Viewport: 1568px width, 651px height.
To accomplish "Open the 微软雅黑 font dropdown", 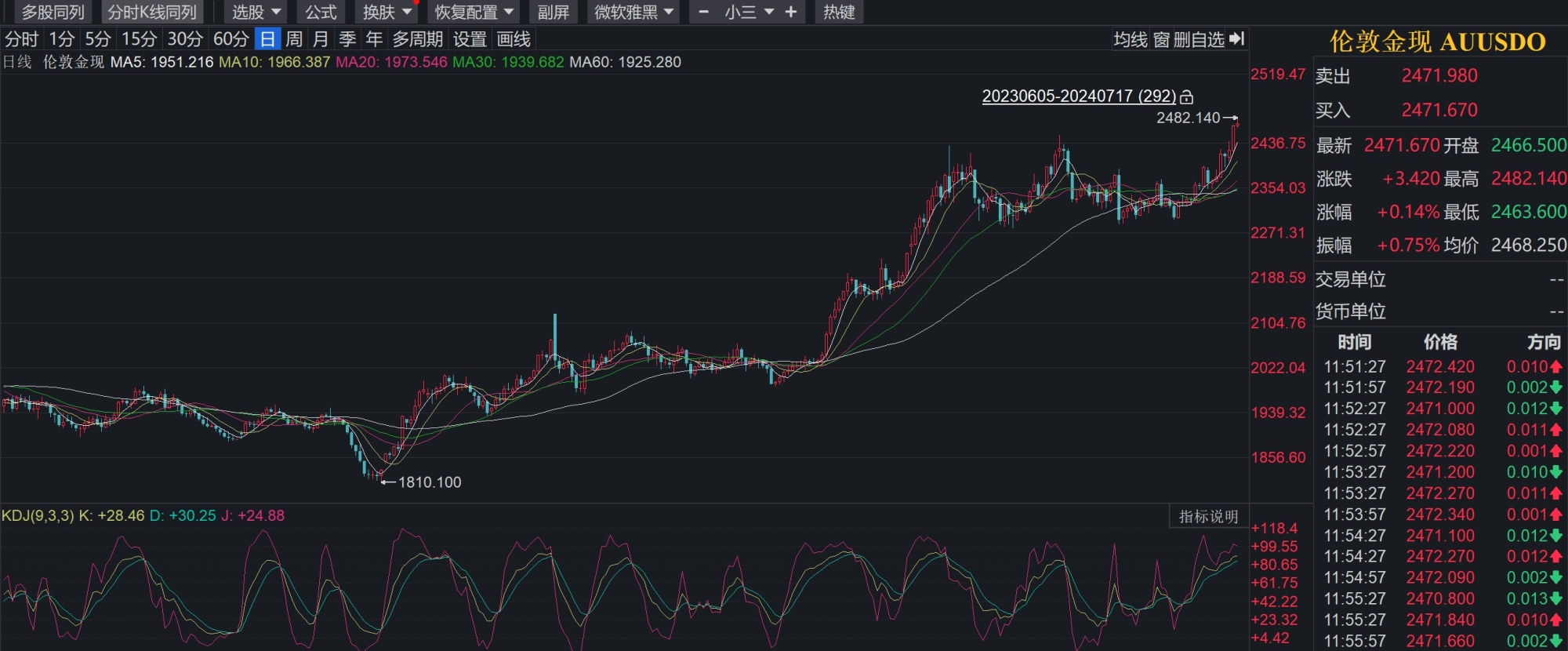I will [x=633, y=12].
